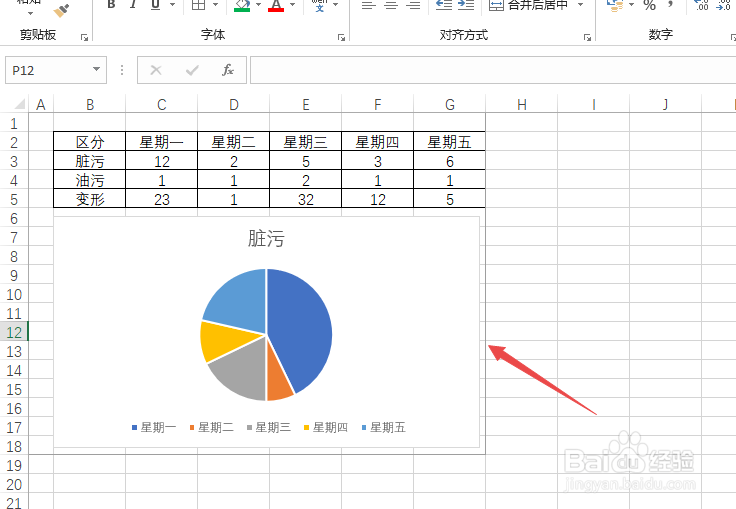Screen dimensions: 736x509
Task: Select 油污 row label cell
Action: pos(90,180)
